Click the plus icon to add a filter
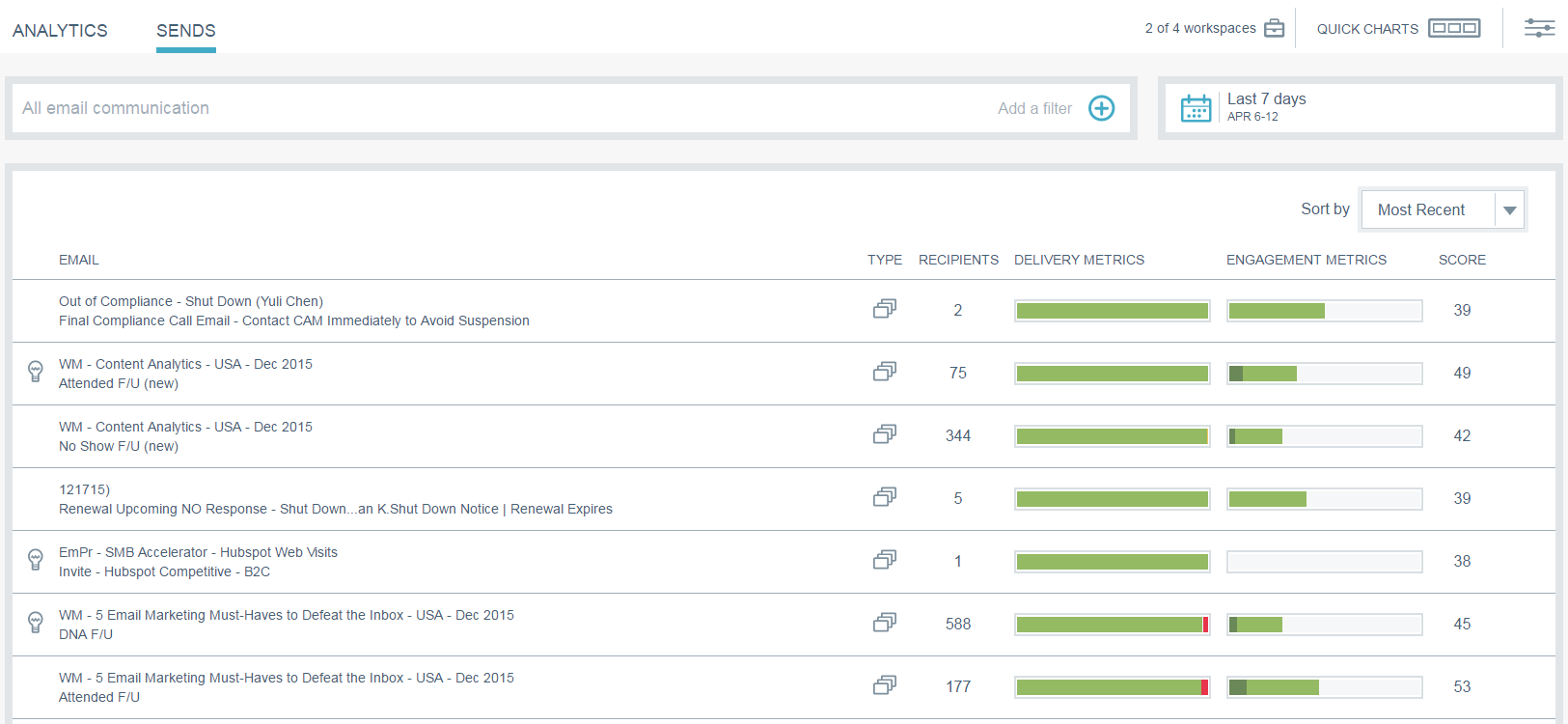Image resolution: width=1568 pixels, height=724 pixels. coord(1101,108)
